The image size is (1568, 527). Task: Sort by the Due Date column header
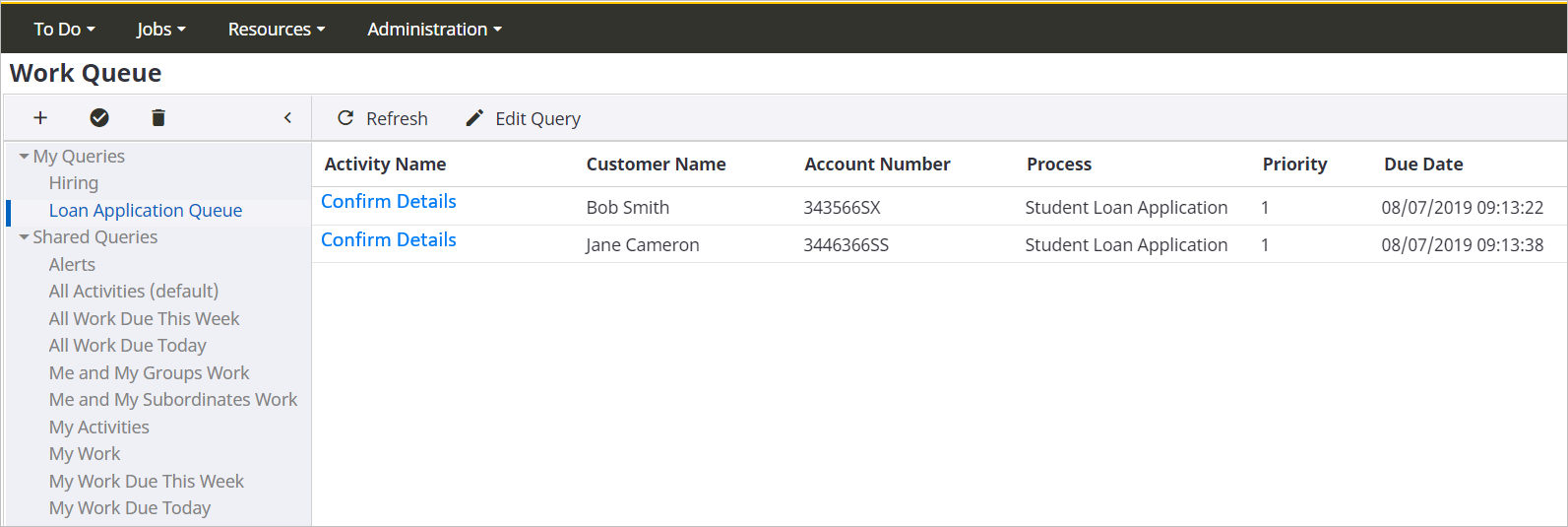click(x=1423, y=165)
